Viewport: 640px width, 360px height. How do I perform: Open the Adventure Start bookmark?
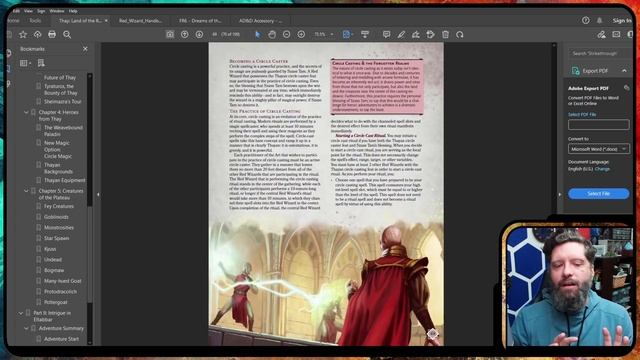tap(61, 339)
